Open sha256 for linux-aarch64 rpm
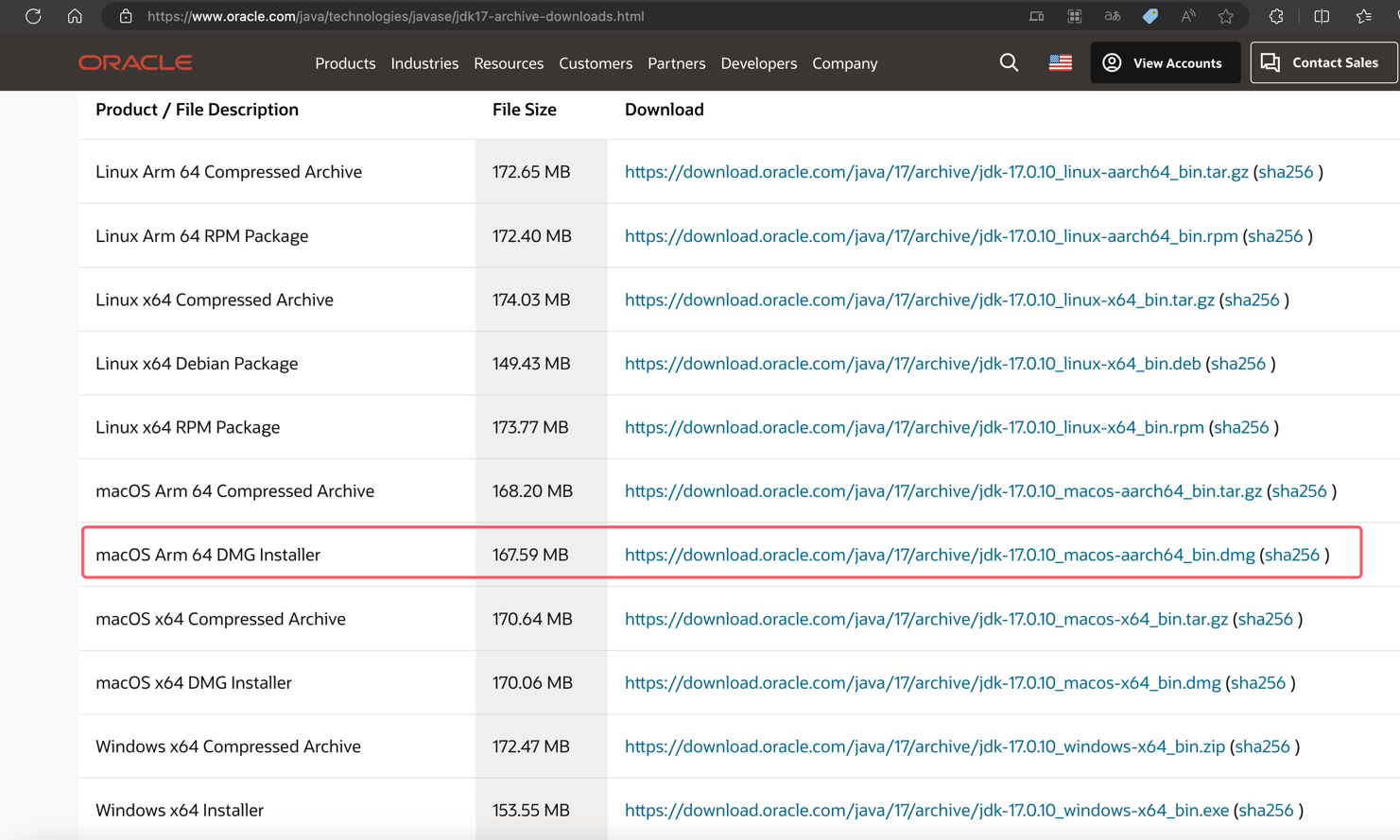 [1275, 236]
